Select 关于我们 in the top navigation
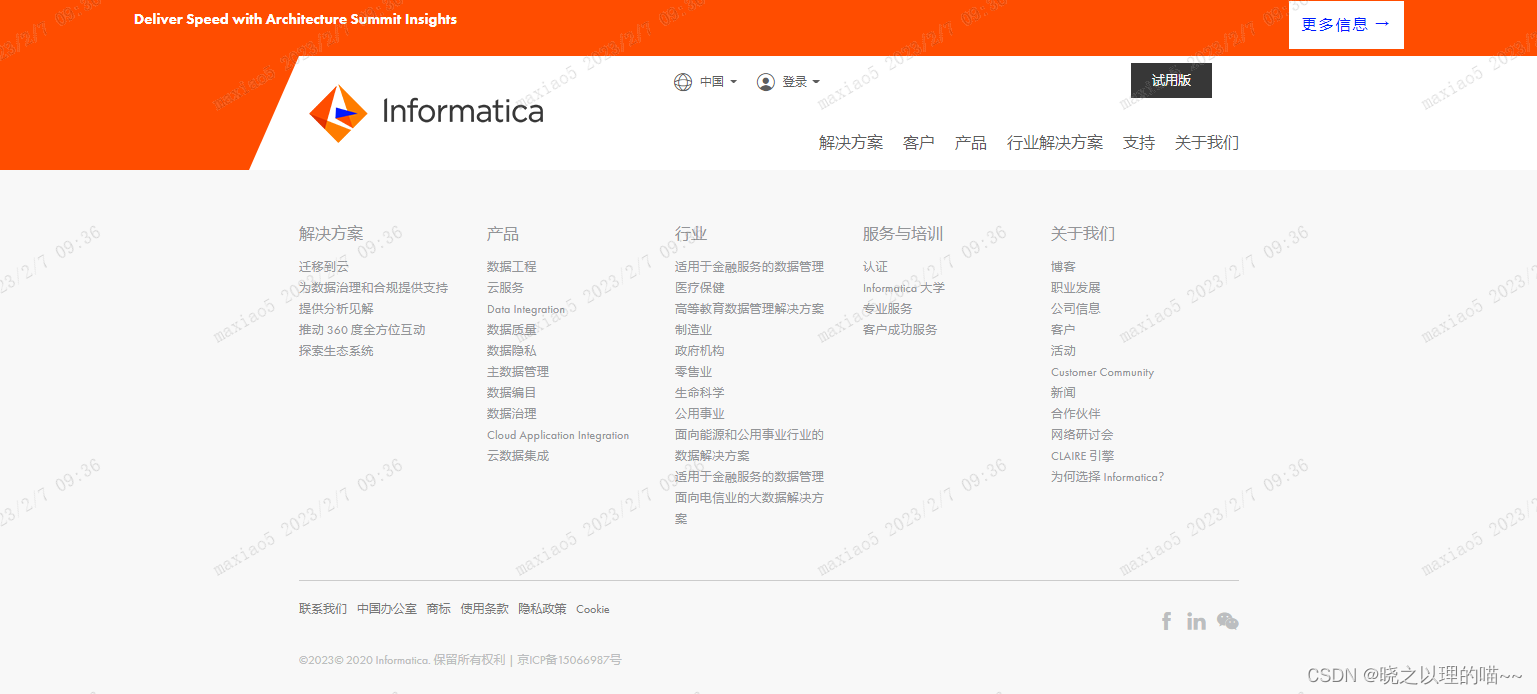This screenshot has height=694, width=1537. point(1206,143)
